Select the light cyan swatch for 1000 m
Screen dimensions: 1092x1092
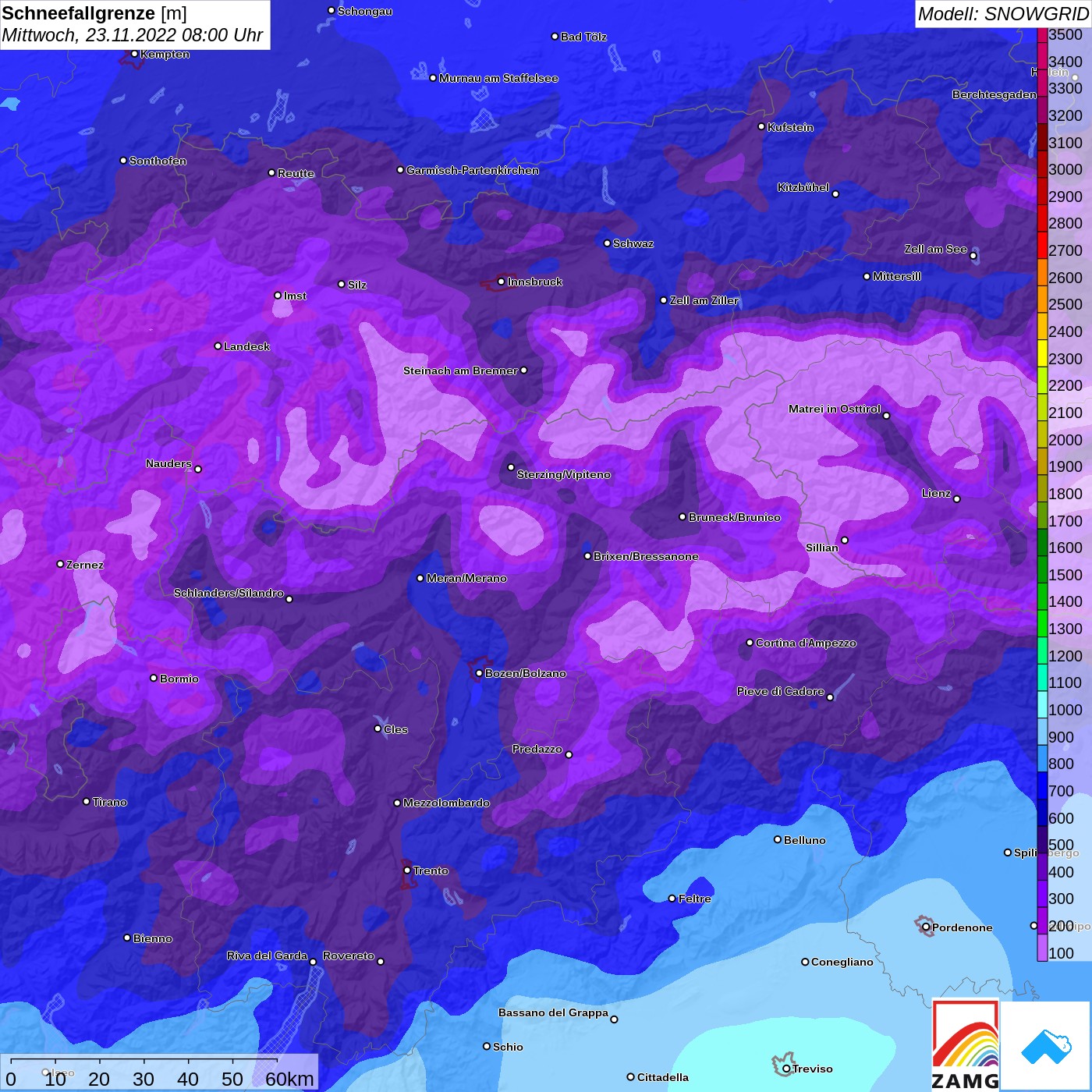click(1042, 704)
